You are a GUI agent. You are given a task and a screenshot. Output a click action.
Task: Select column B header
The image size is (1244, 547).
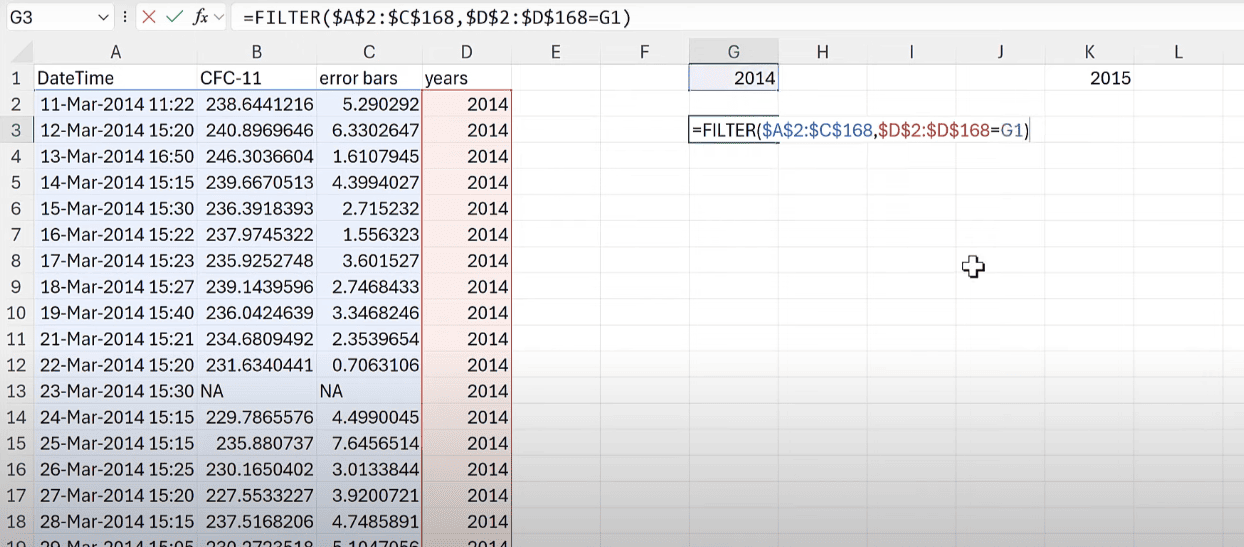point(257,52)
